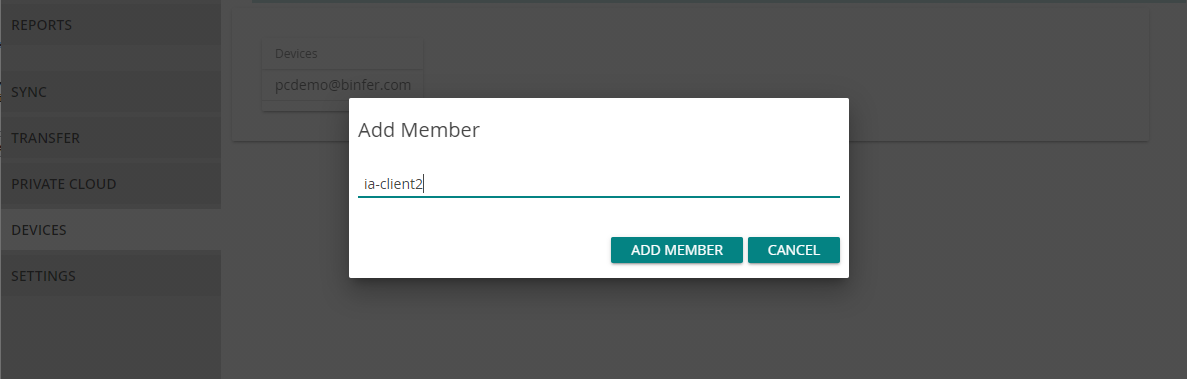The height and width of the screenshot is (379, 1187).
Task: Click the ADD MEMBER button
Action: click(x=677, y=250)
